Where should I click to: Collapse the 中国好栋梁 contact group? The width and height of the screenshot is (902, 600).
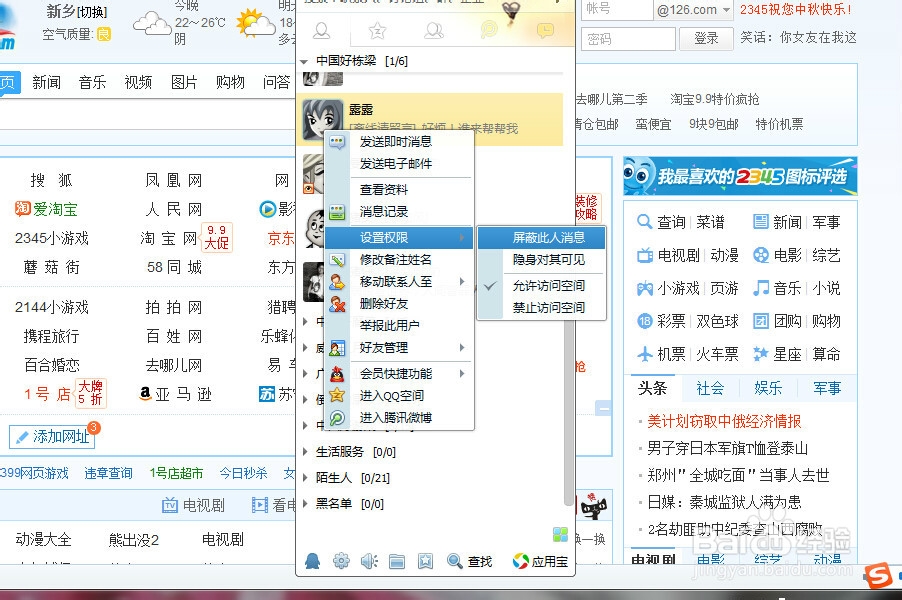(304, 61)
